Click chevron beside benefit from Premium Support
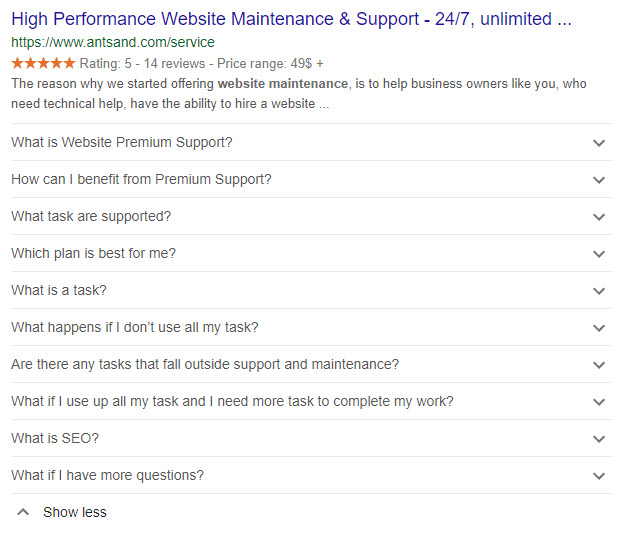Image resolution: width=627 pixels, height=534 pixels. click(x=599, y=180)
